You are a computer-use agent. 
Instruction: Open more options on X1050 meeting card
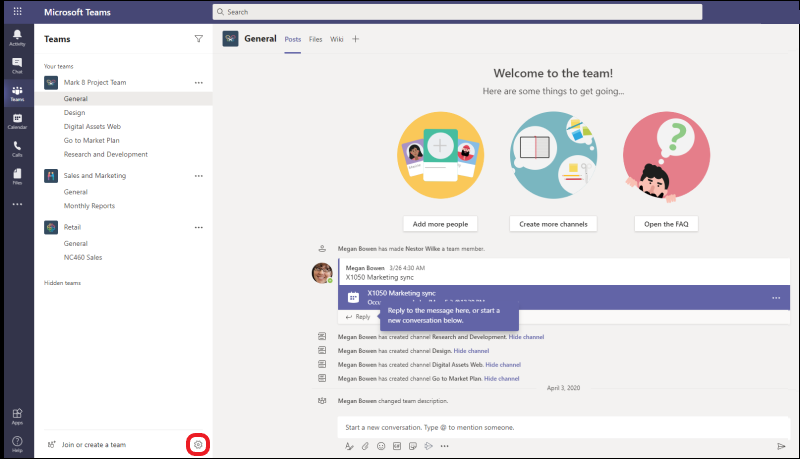pos(776,298)
